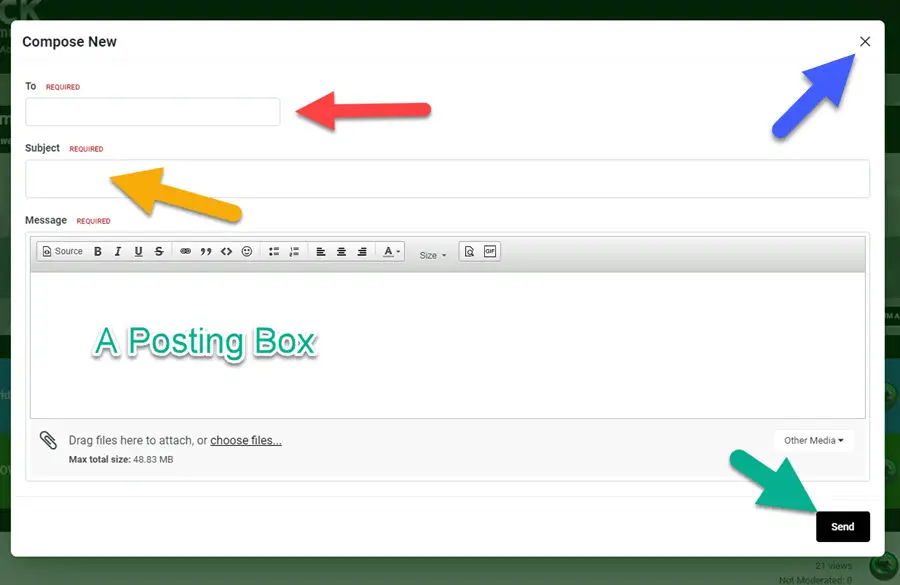Expand the Size dropdown
The height and width of the screenshot is (585, 900).
point(433,255)
